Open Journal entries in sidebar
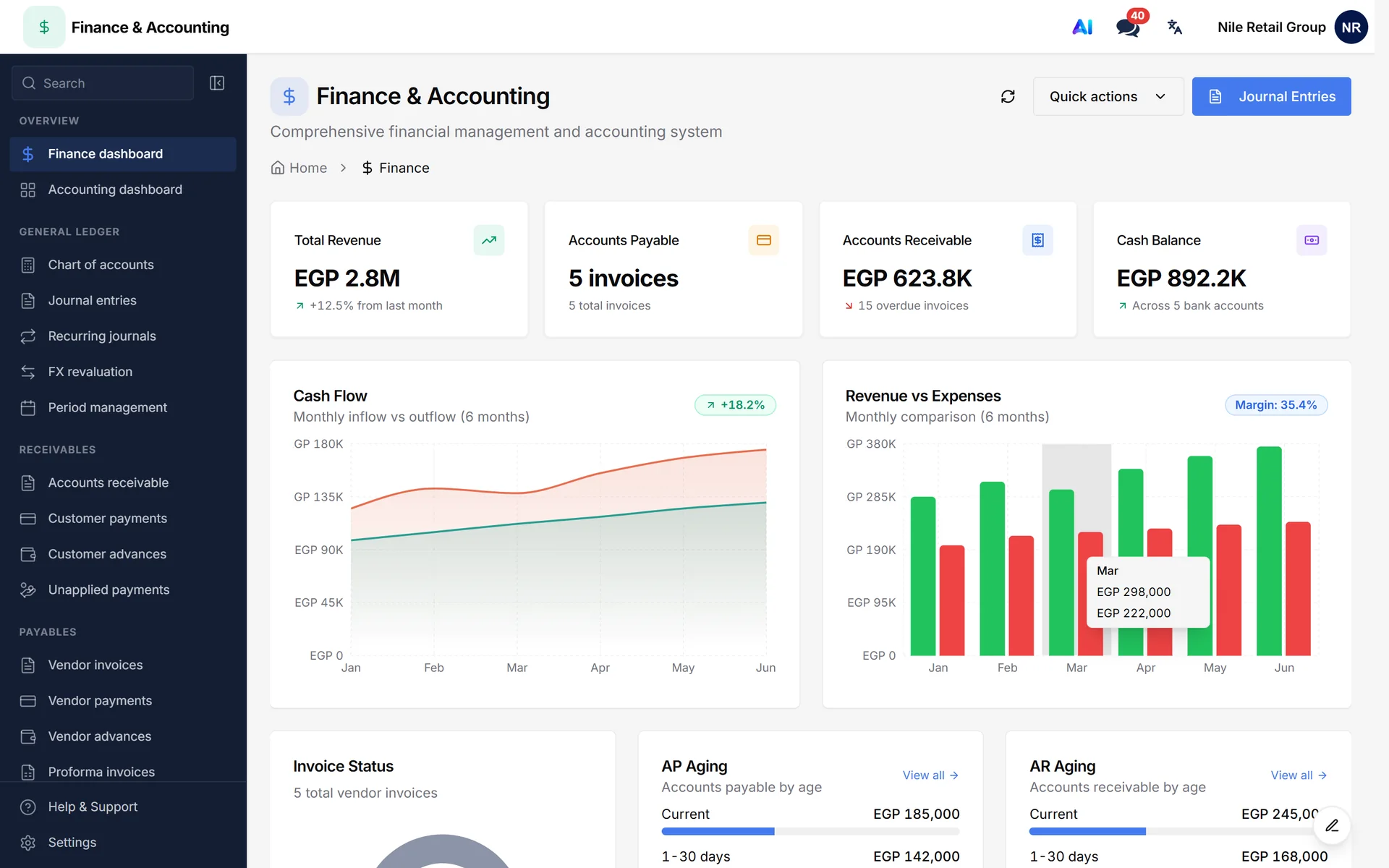Screen dimensions: 1389x868 tap(123, 300)
